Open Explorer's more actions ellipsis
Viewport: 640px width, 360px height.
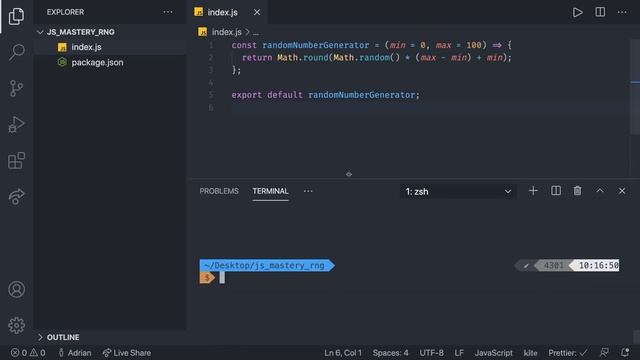pyautogui.click(x=168, y=12)
